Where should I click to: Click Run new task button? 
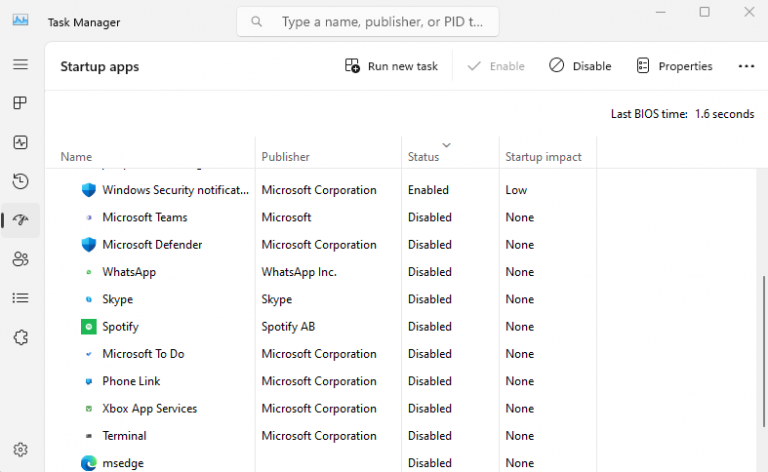[391, 66]
